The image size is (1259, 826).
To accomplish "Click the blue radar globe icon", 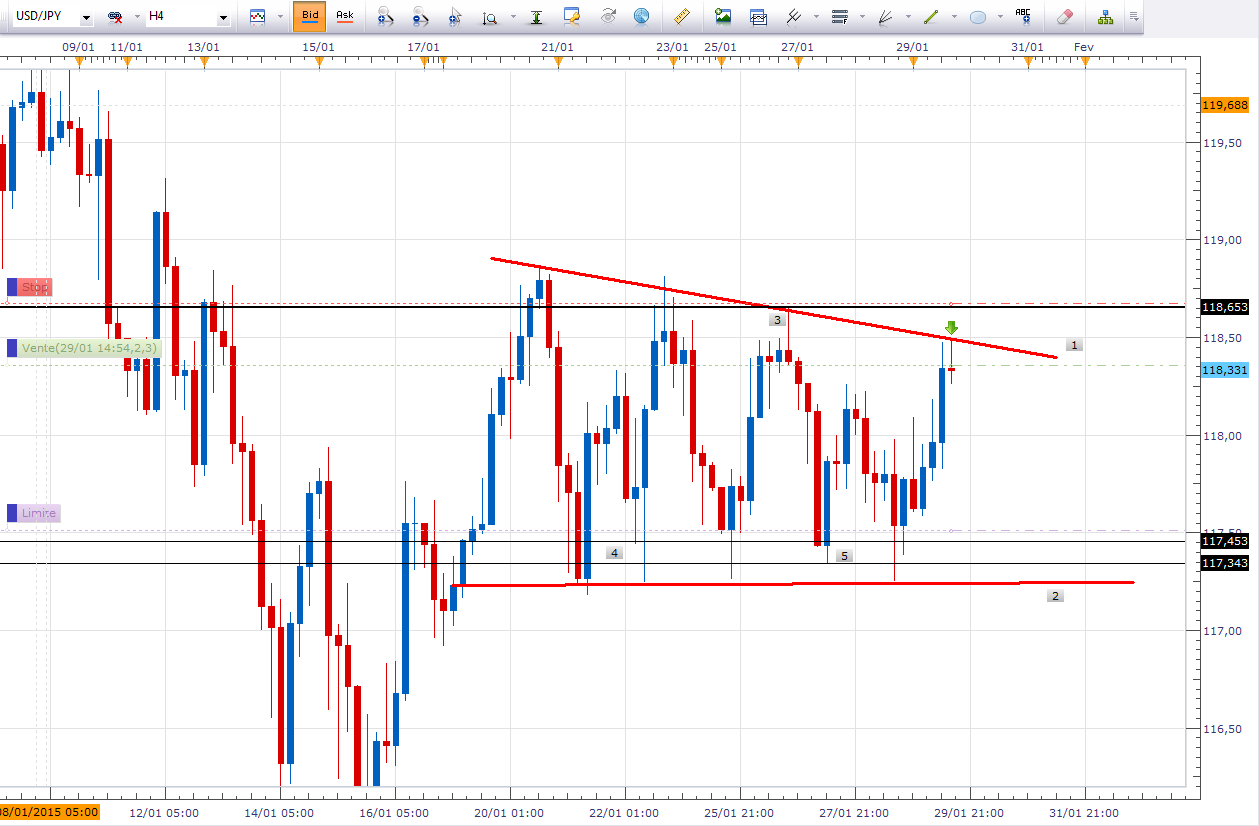I will pyautogui.click(x=641, y=16).
